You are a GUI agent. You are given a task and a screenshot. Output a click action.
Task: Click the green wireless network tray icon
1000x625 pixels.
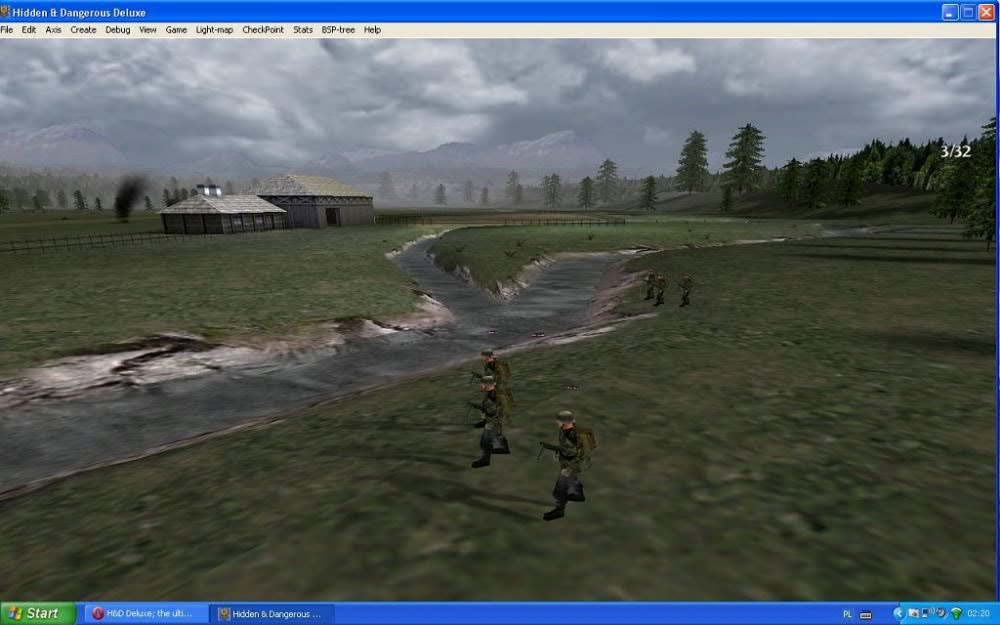[x=956, y=614]
